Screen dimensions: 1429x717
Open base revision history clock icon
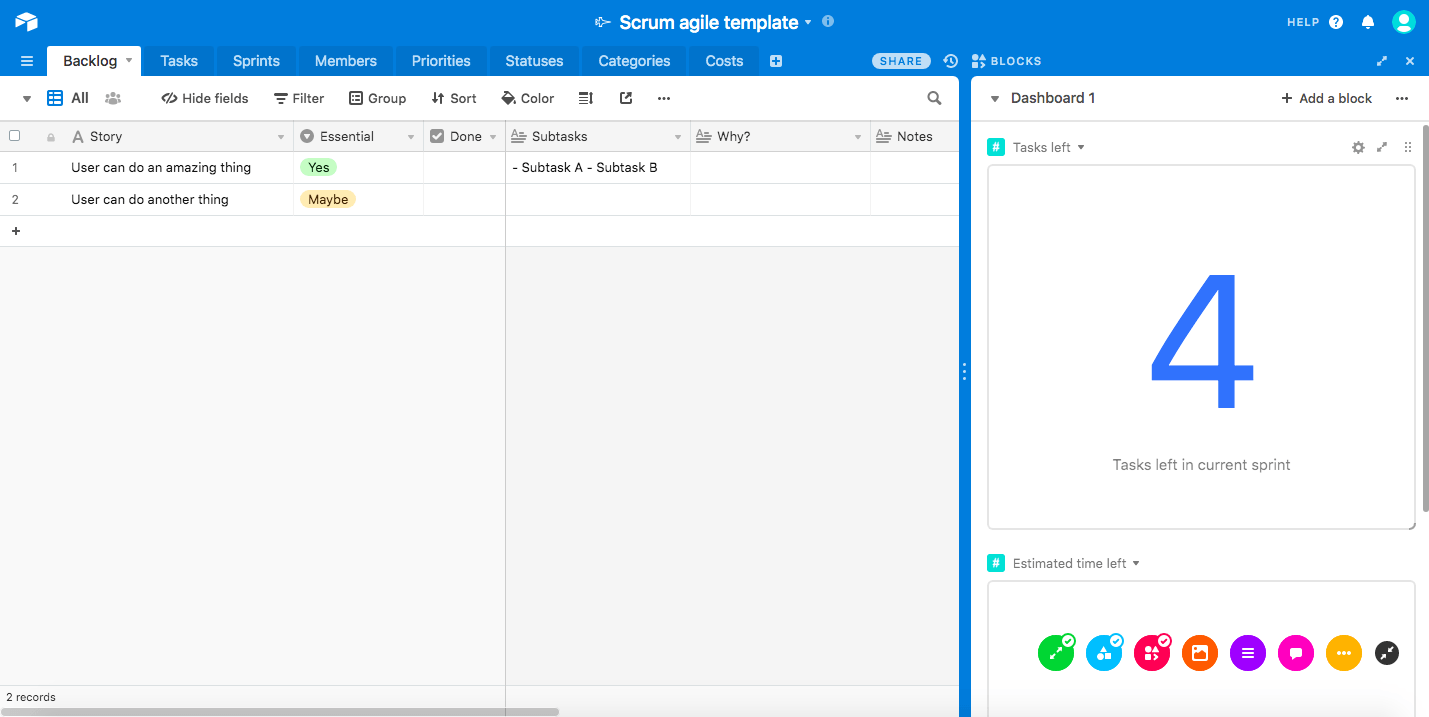(951, 61)
